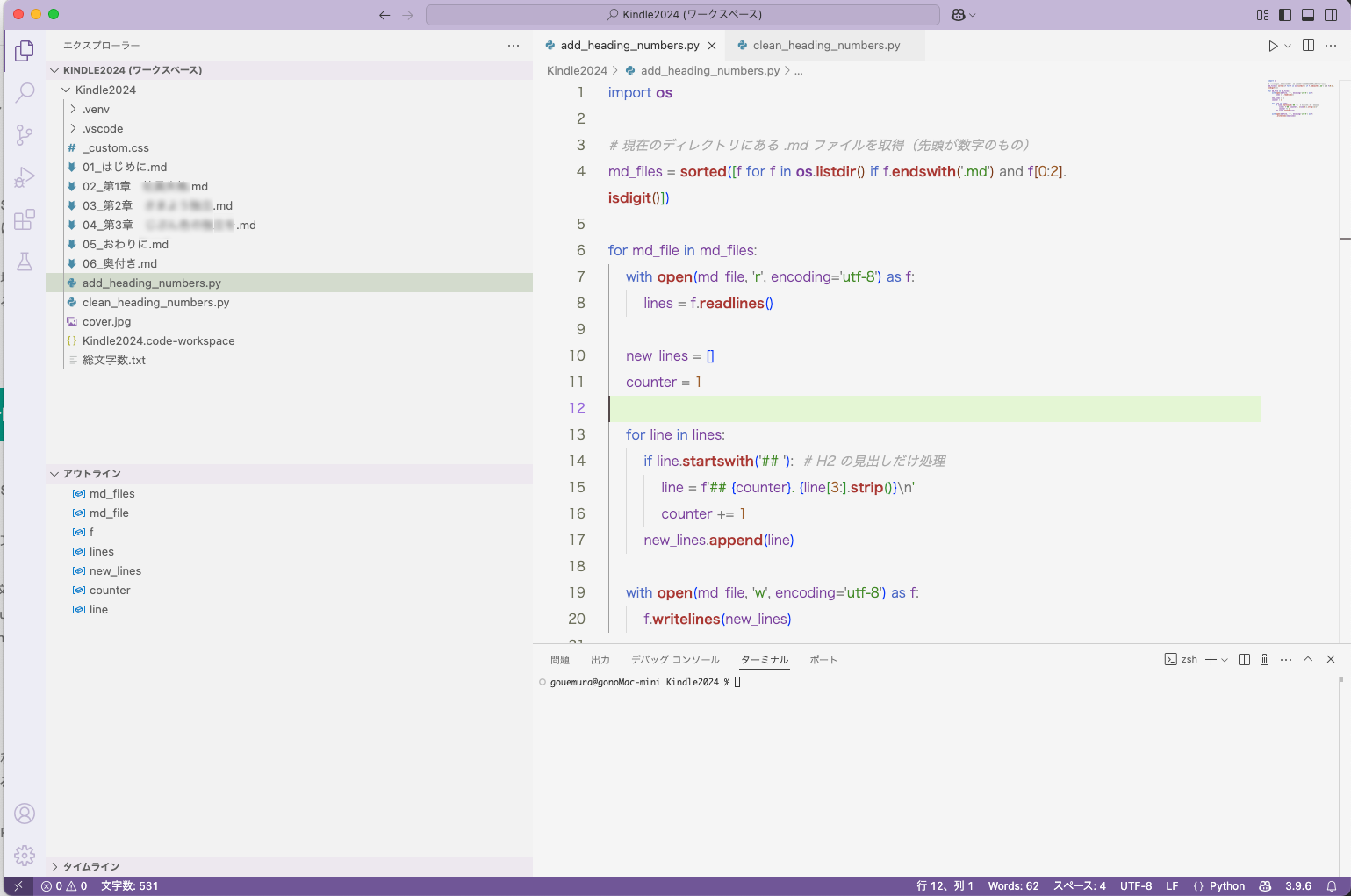Click 行 12、列 1 cursor position
Viewport: 1351px width, 896px height.
coord(945,886)
